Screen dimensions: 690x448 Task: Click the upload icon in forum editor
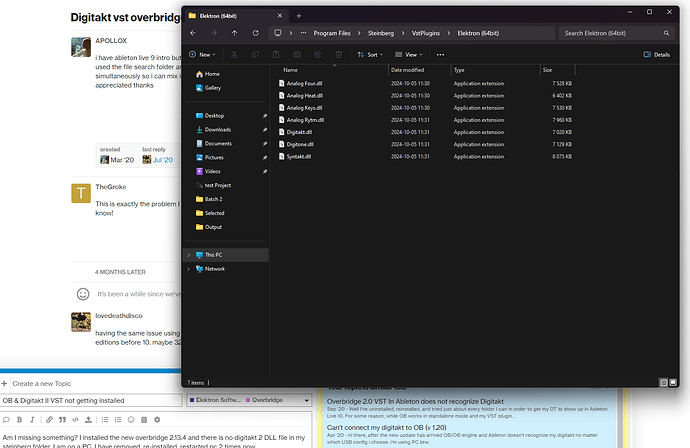coord(88,420)
